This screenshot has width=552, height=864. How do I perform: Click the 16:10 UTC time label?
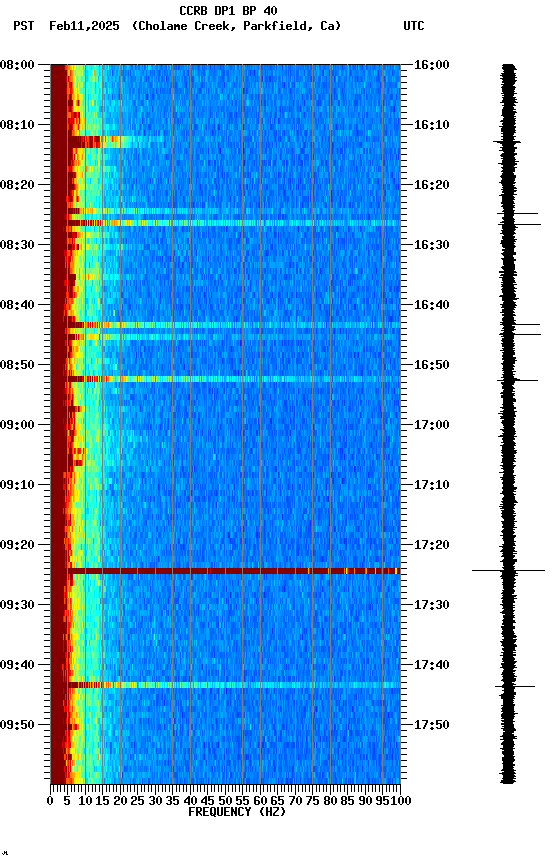[432, 125]
